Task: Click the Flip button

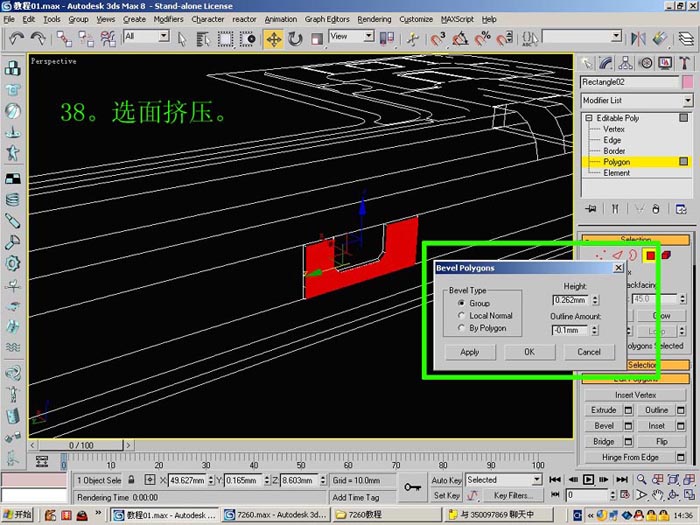Action: coord(662,442)
